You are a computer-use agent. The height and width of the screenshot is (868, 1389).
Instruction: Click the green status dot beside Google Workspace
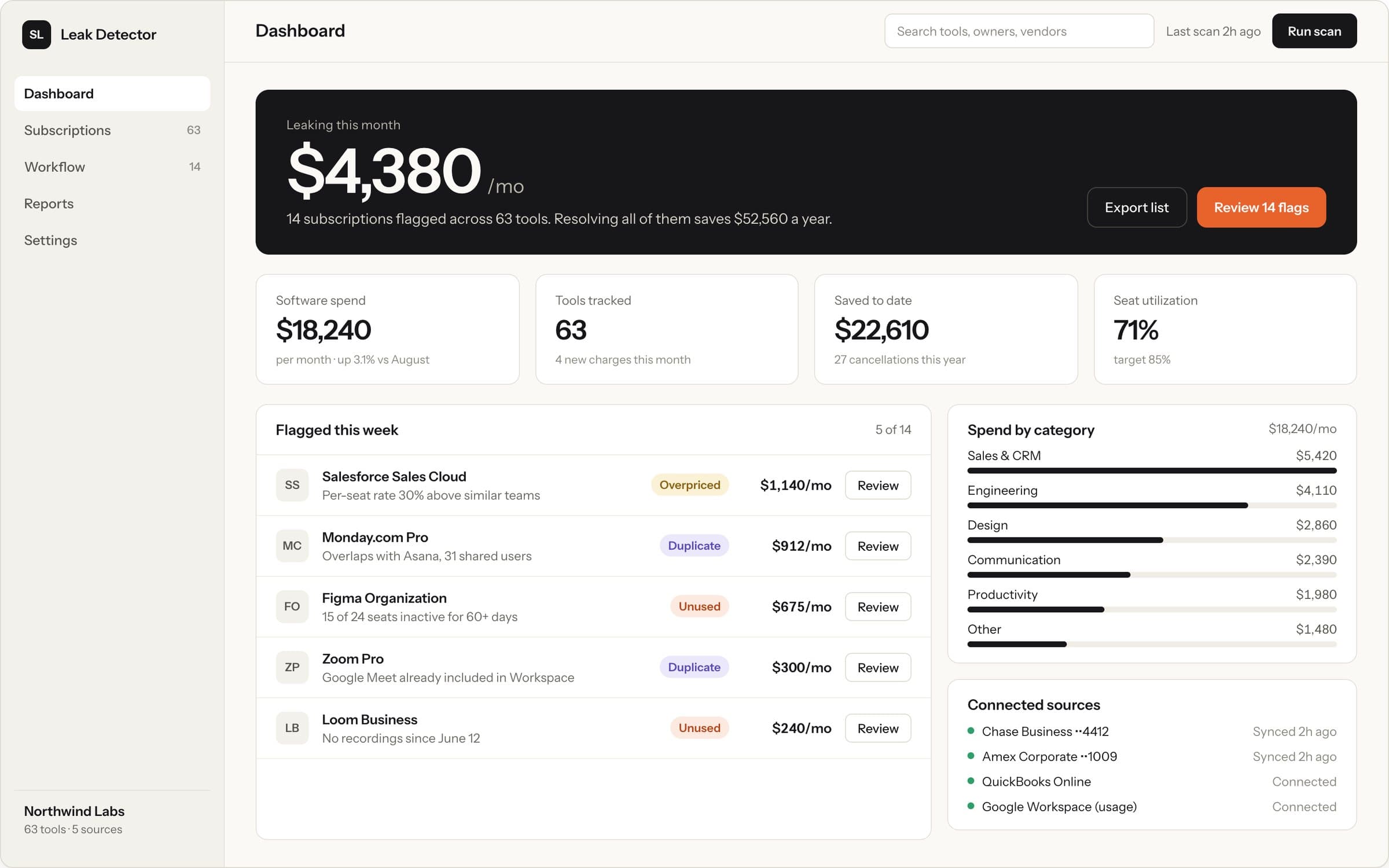pyautogui.click(x=971, y=806)
